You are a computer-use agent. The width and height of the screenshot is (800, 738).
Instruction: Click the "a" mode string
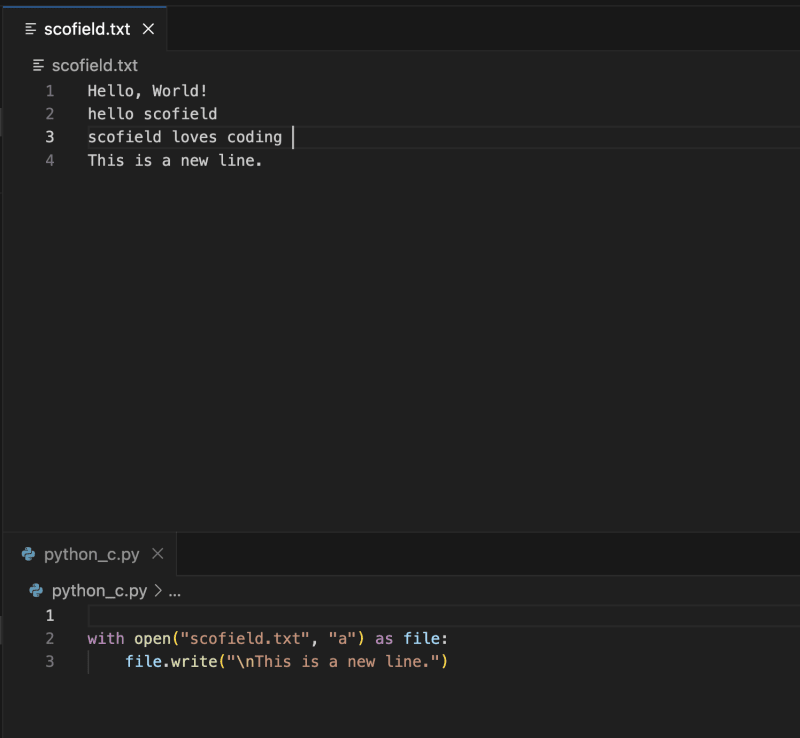tap(342, 638)
